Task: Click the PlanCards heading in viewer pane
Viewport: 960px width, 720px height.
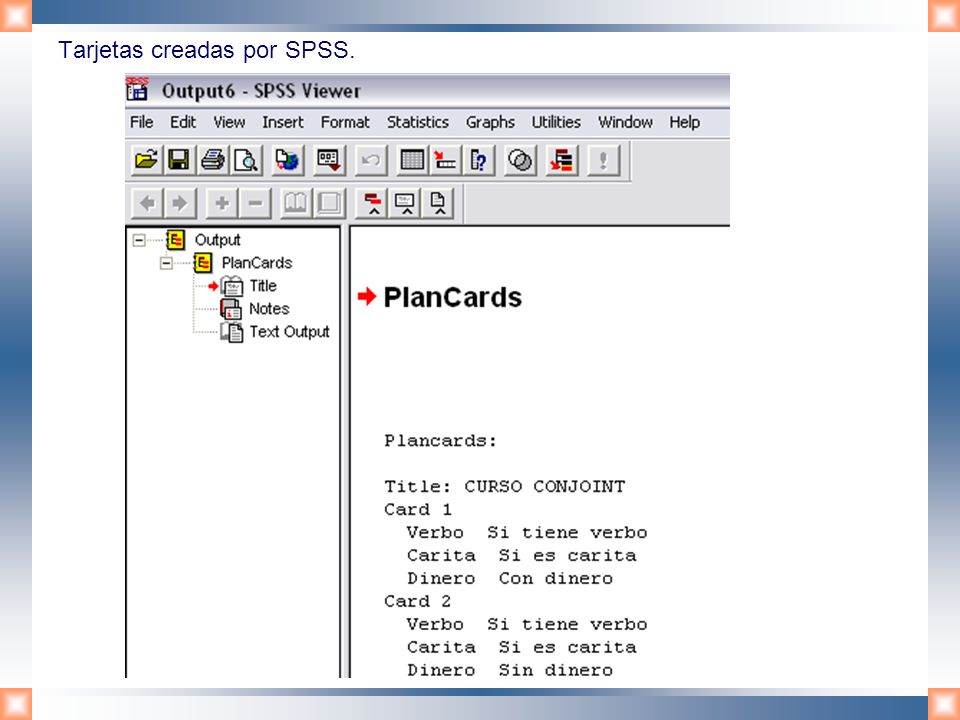Action: (452, 298)
